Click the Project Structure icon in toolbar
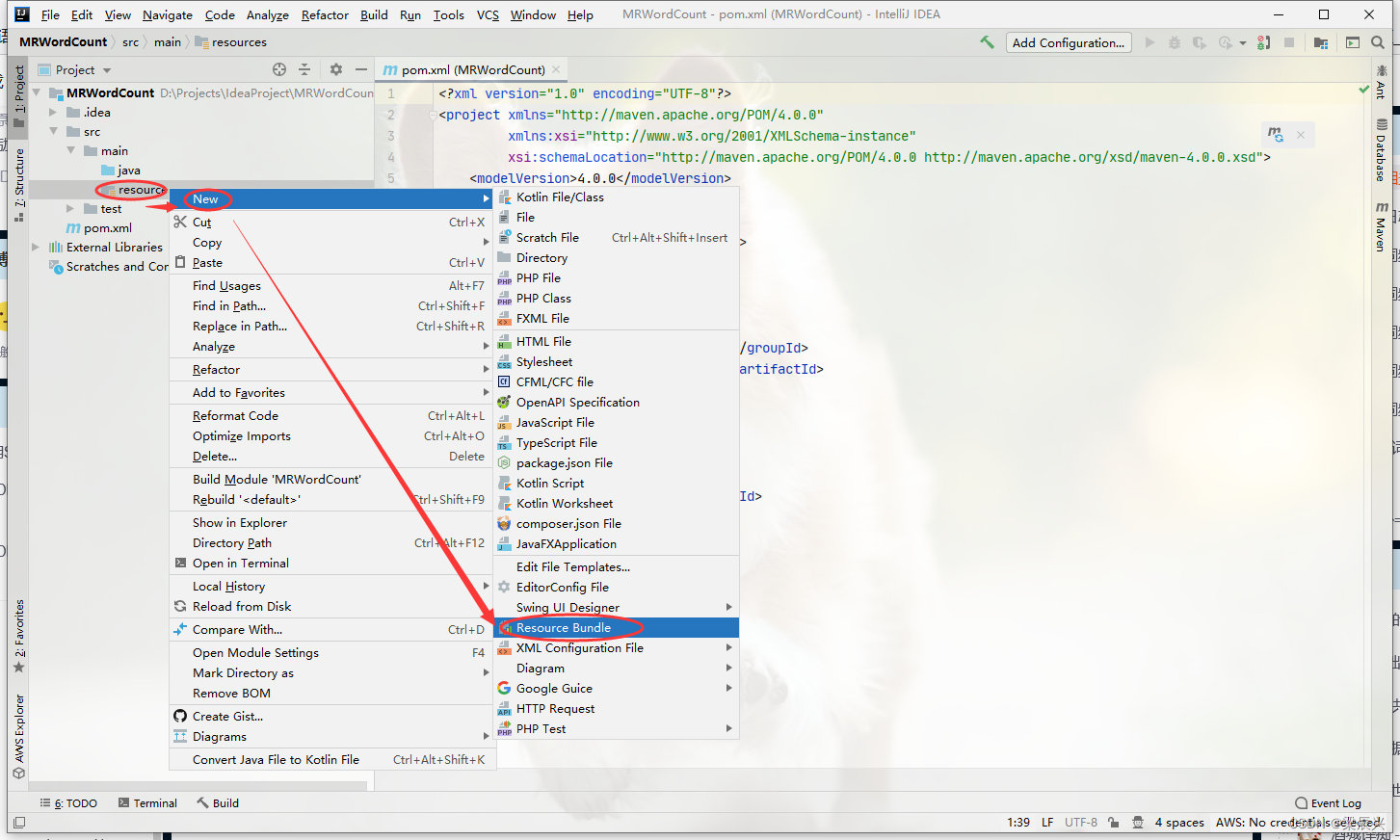The height and width of the screenshot is (840, 1400). tap(1321, 42)
